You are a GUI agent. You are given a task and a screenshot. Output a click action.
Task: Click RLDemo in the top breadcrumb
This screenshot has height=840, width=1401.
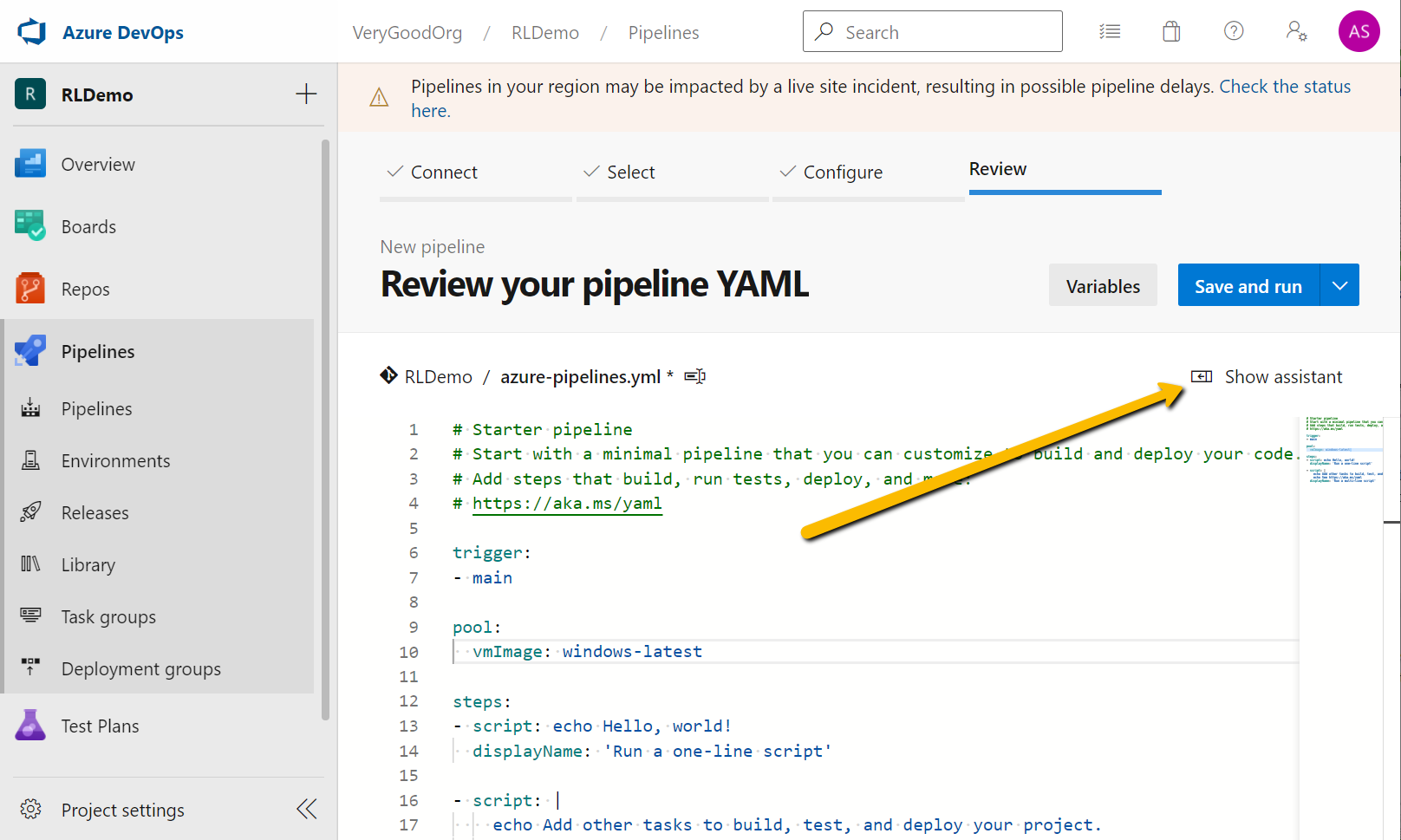(x=544, y=33)
